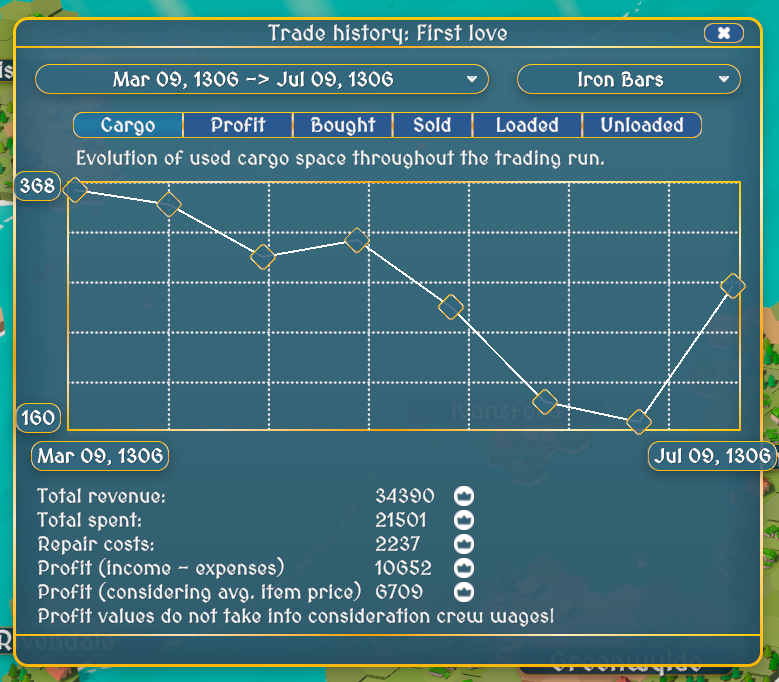779x682 pixels.
Task: Open the Bought tab
Action: pyautogui.click(x=342, y=125)
